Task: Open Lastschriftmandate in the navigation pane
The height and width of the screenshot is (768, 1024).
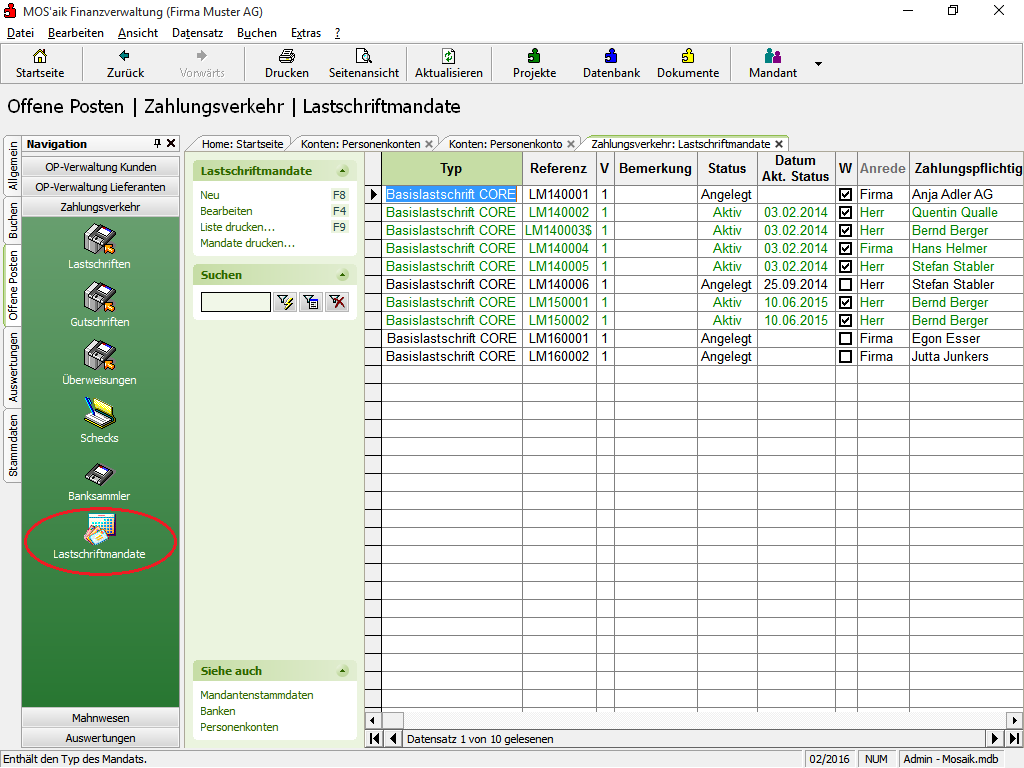Action: tap(99, 537)
